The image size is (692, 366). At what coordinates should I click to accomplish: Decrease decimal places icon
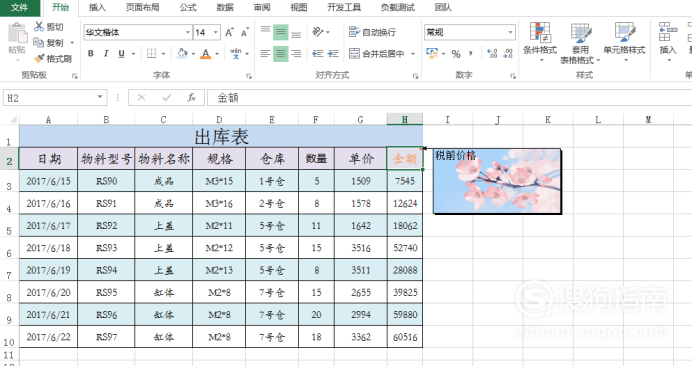508,54
